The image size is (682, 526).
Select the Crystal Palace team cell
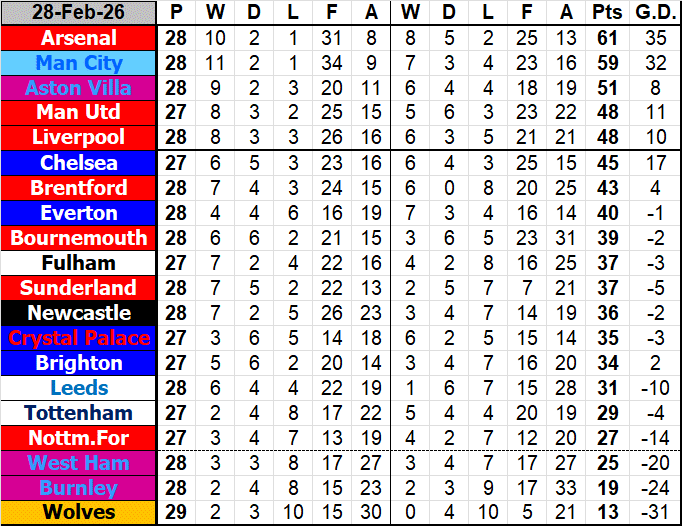tap(79, 338)
